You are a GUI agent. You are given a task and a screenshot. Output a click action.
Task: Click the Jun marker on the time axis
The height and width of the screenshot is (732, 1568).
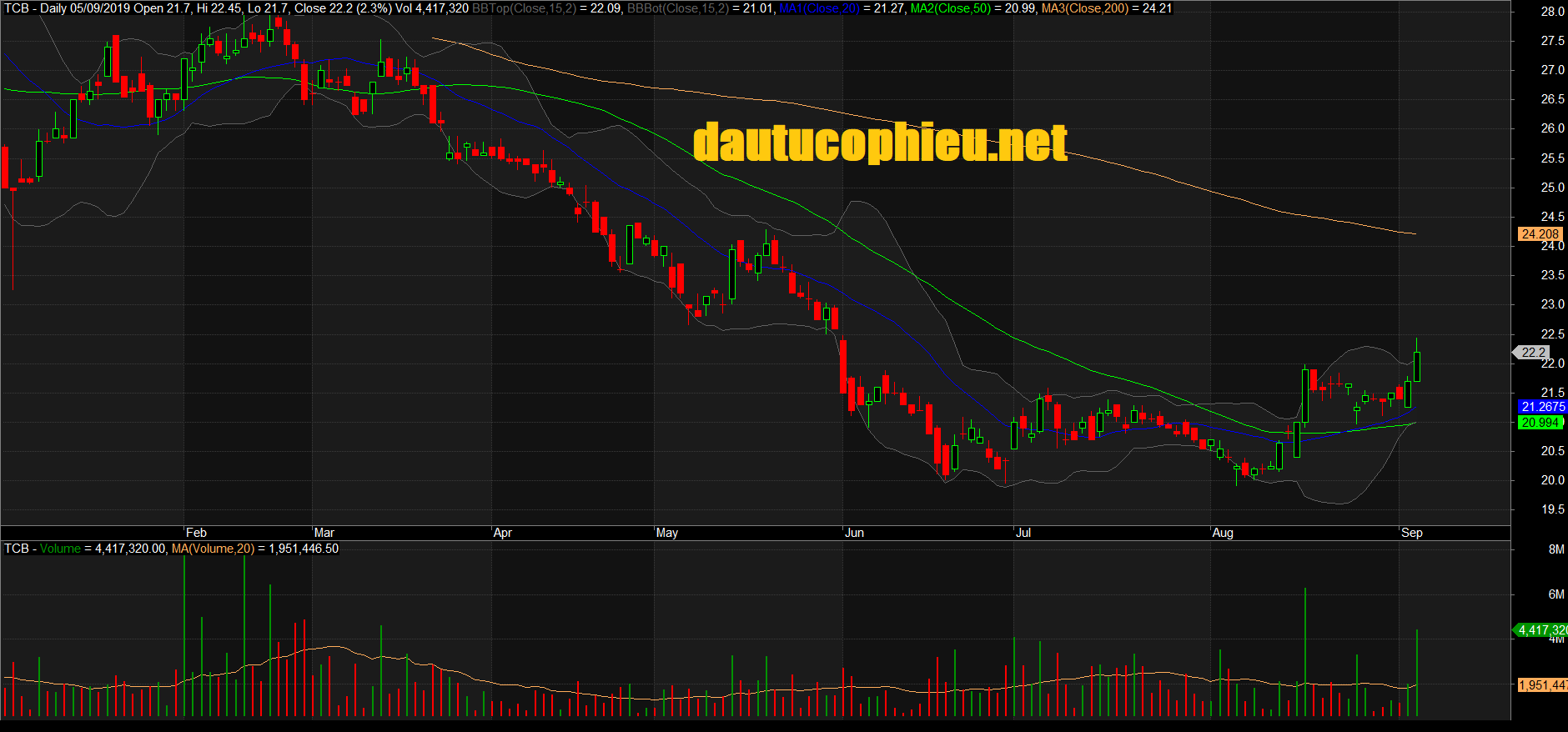tap(854, 533)
